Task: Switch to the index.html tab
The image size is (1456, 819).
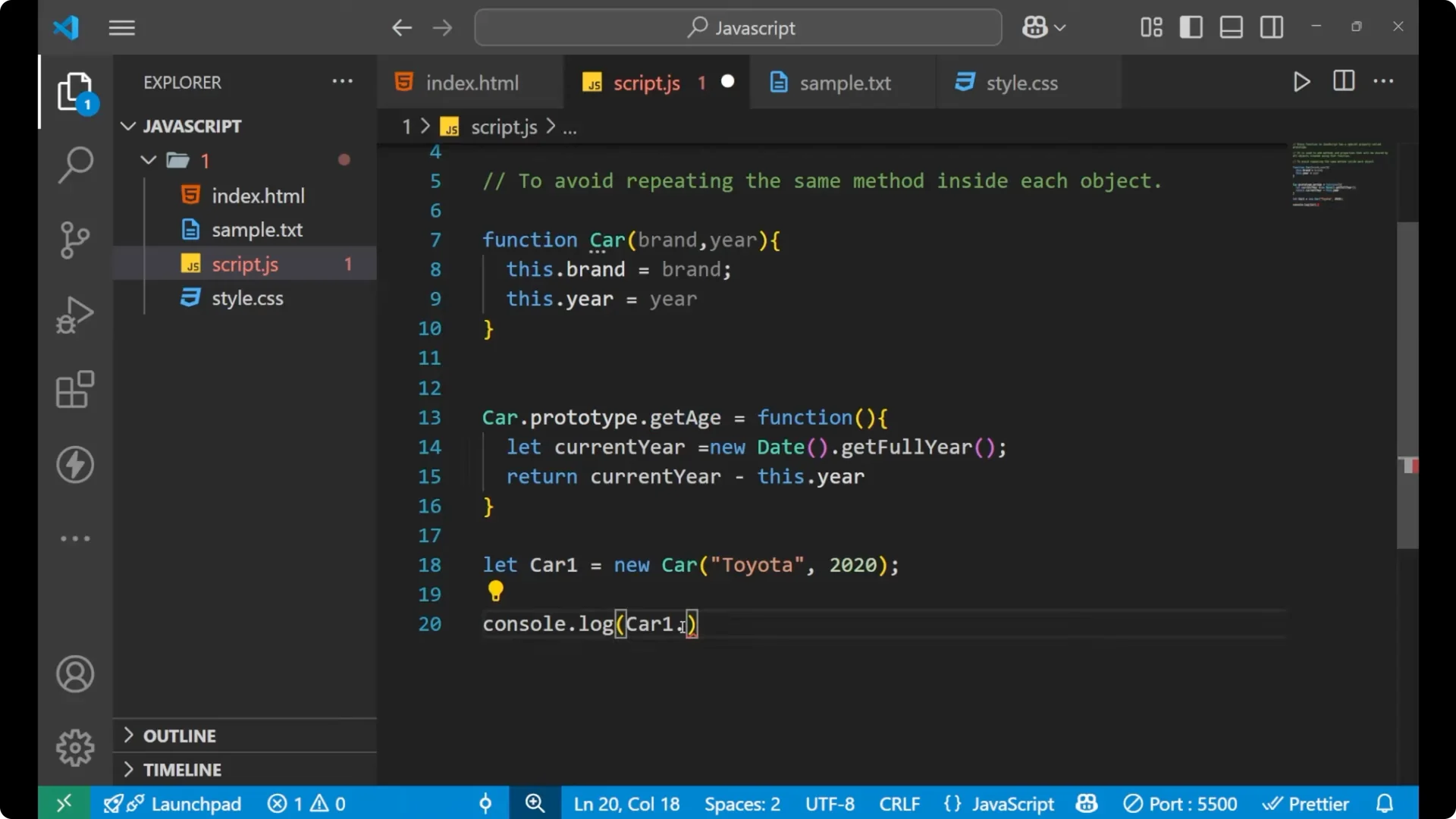Action: pos(470,82)
